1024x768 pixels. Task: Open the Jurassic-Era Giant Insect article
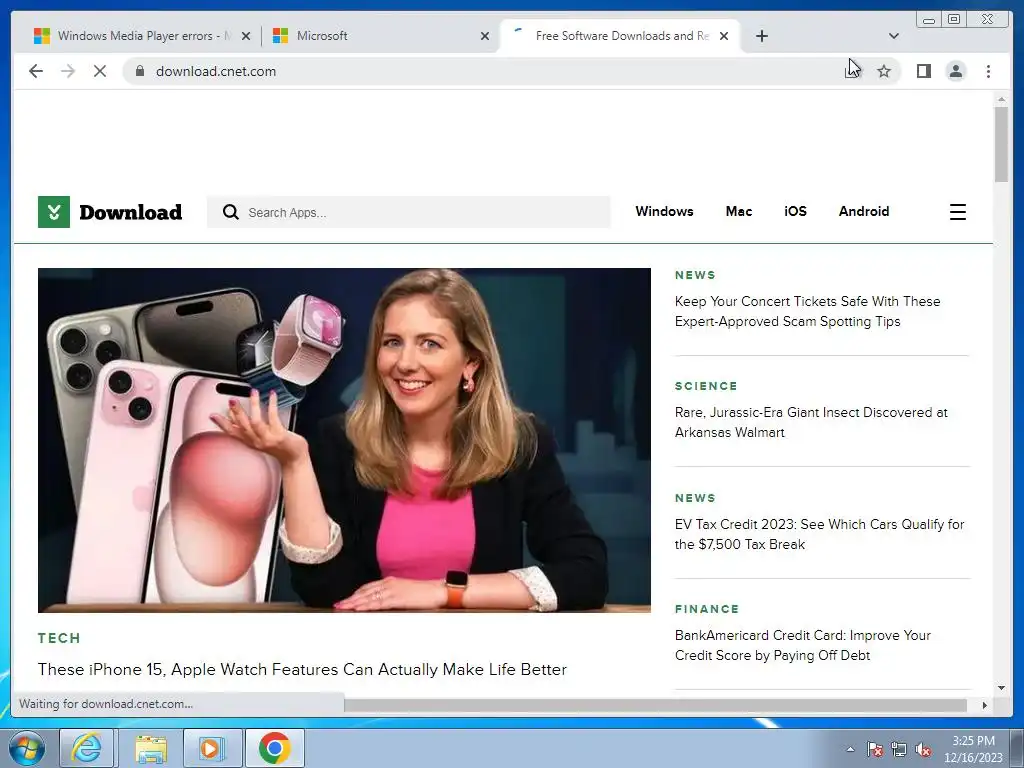coord(811,423)
